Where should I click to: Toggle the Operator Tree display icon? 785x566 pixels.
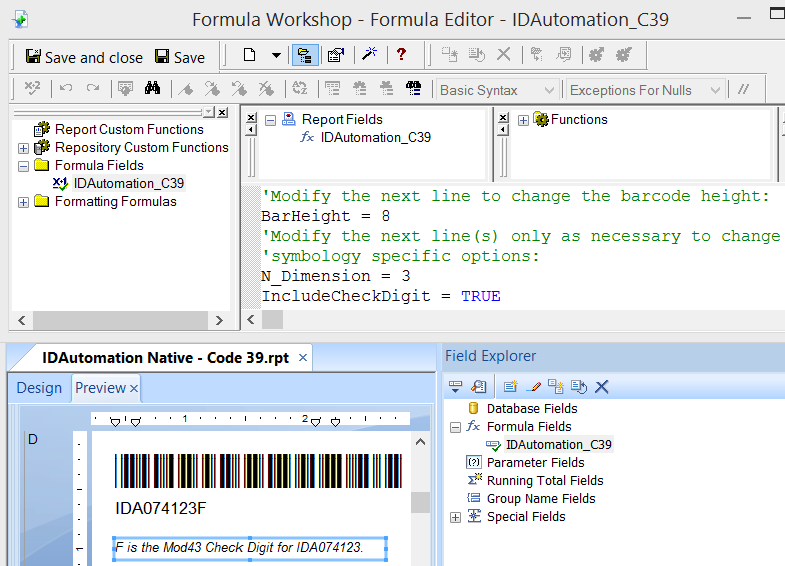pyautogui.click(x=386, y=89)
